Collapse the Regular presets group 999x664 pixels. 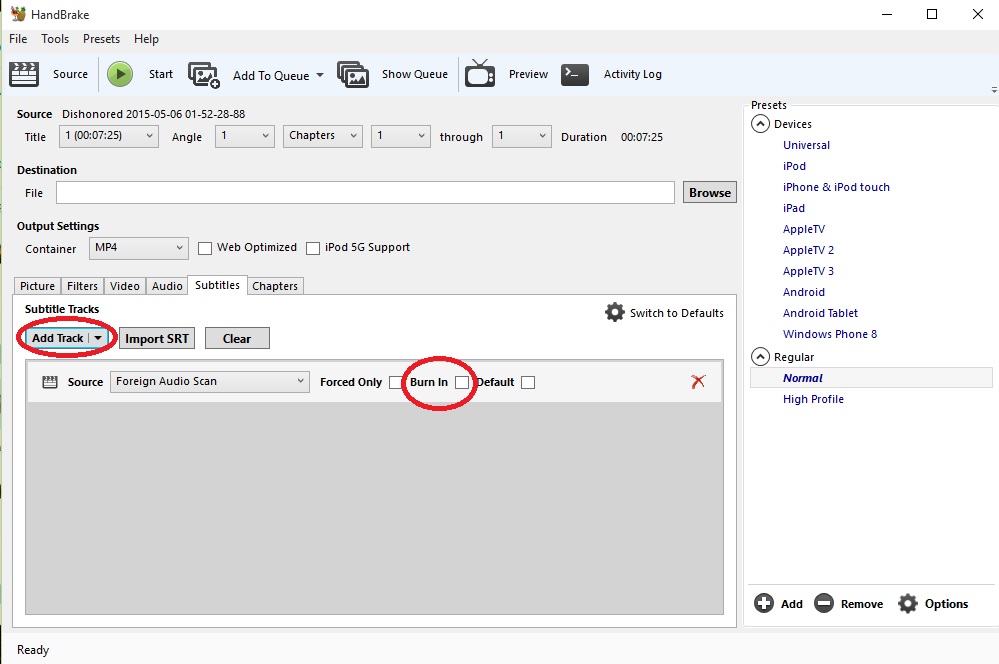[760, 356]
